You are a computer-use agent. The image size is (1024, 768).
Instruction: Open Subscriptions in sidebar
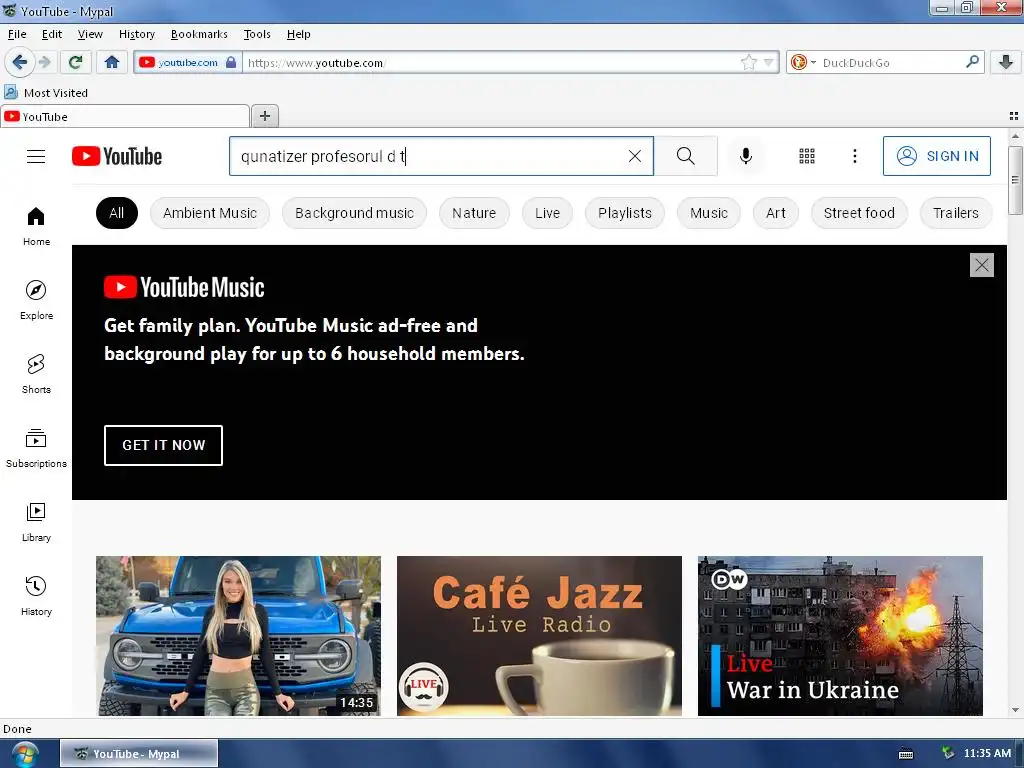click(37, 448)
